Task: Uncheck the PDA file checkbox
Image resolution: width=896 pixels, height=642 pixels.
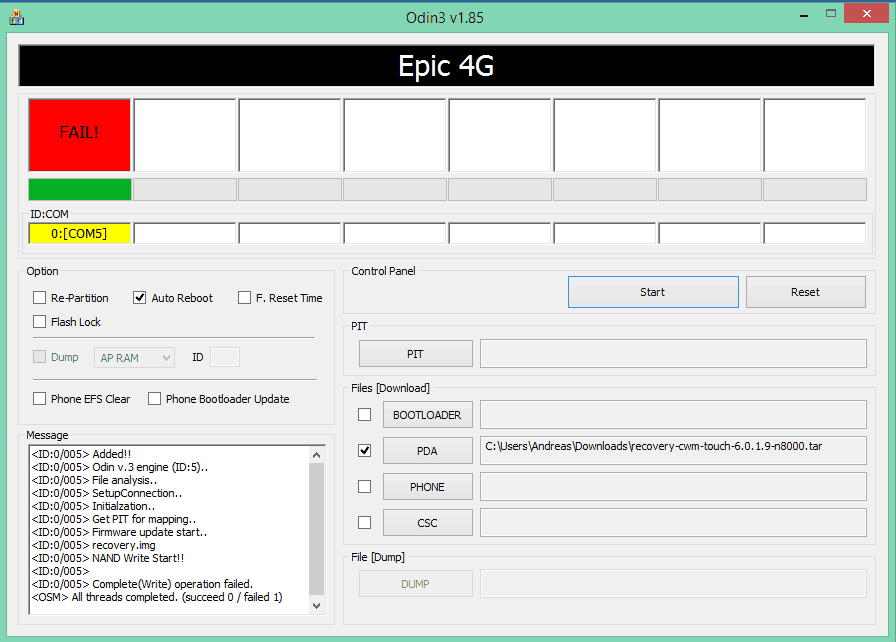Action: tap(364, 451)
